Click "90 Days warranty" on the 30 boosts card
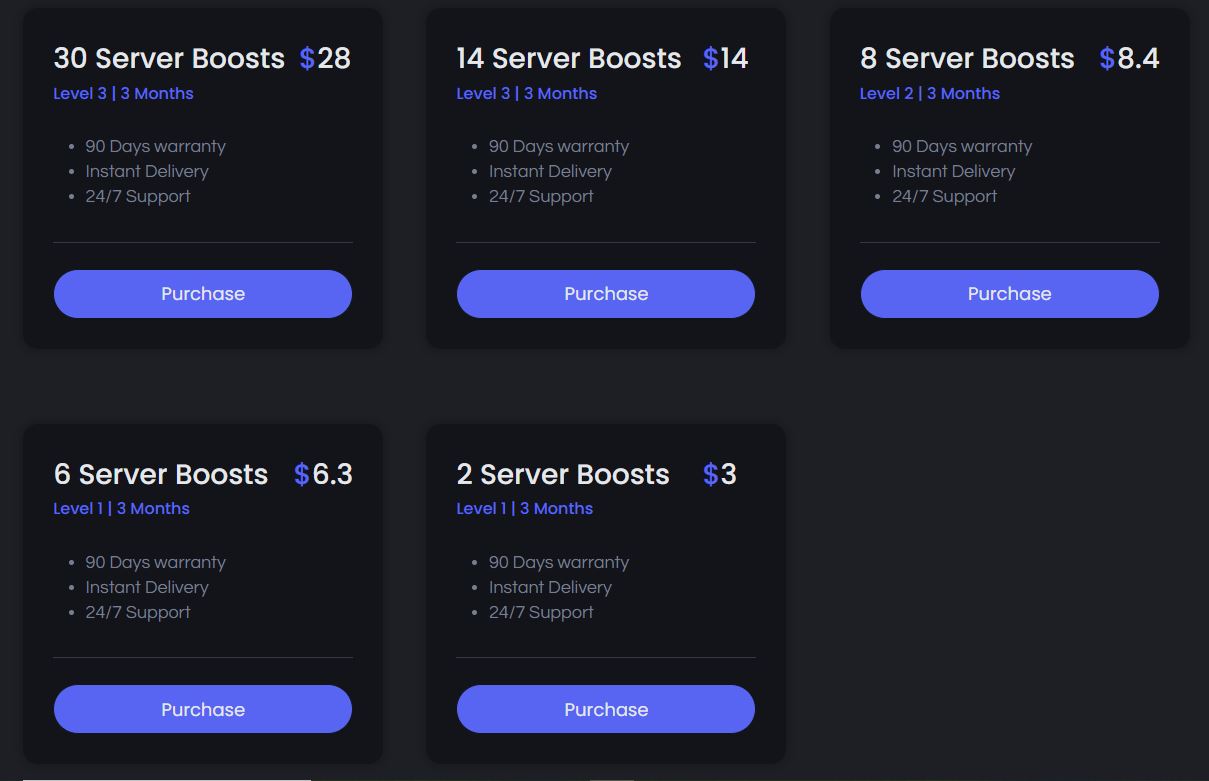Image resolution: width=1209 pixels, height=781 pixels. click(156, 146)
